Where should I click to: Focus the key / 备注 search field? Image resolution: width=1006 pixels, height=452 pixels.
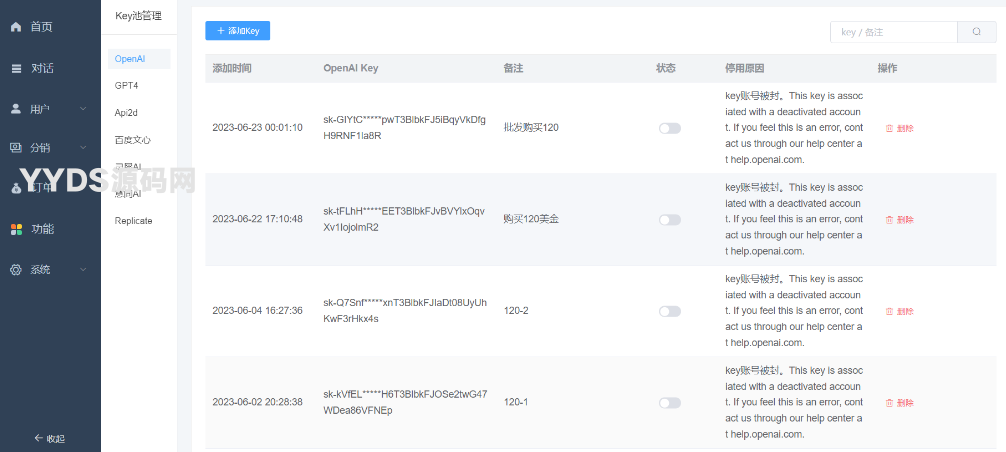[893, 32]
